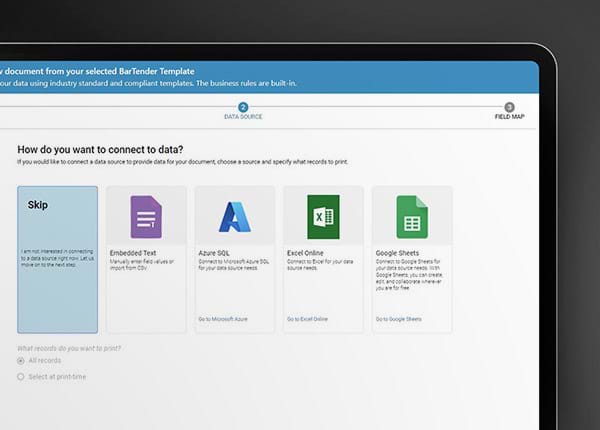Viewport: 600px width, 430px height.
Task: Choose the Select at print-time option
Action: tap(21, 376)
